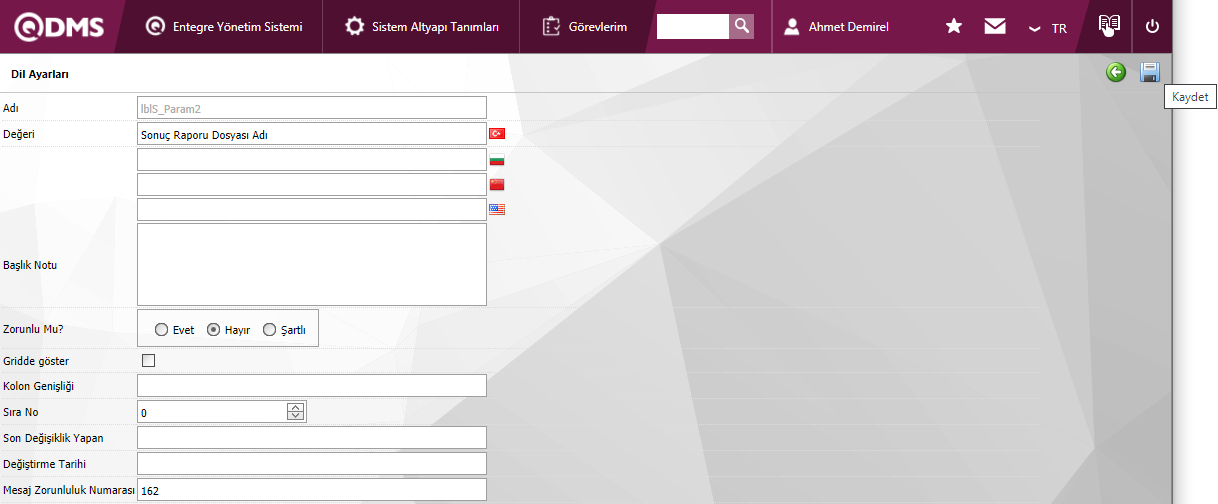This screenshot has width=1218, height=504.
Task: Click the power logout icon
Action: (1152, 27)
